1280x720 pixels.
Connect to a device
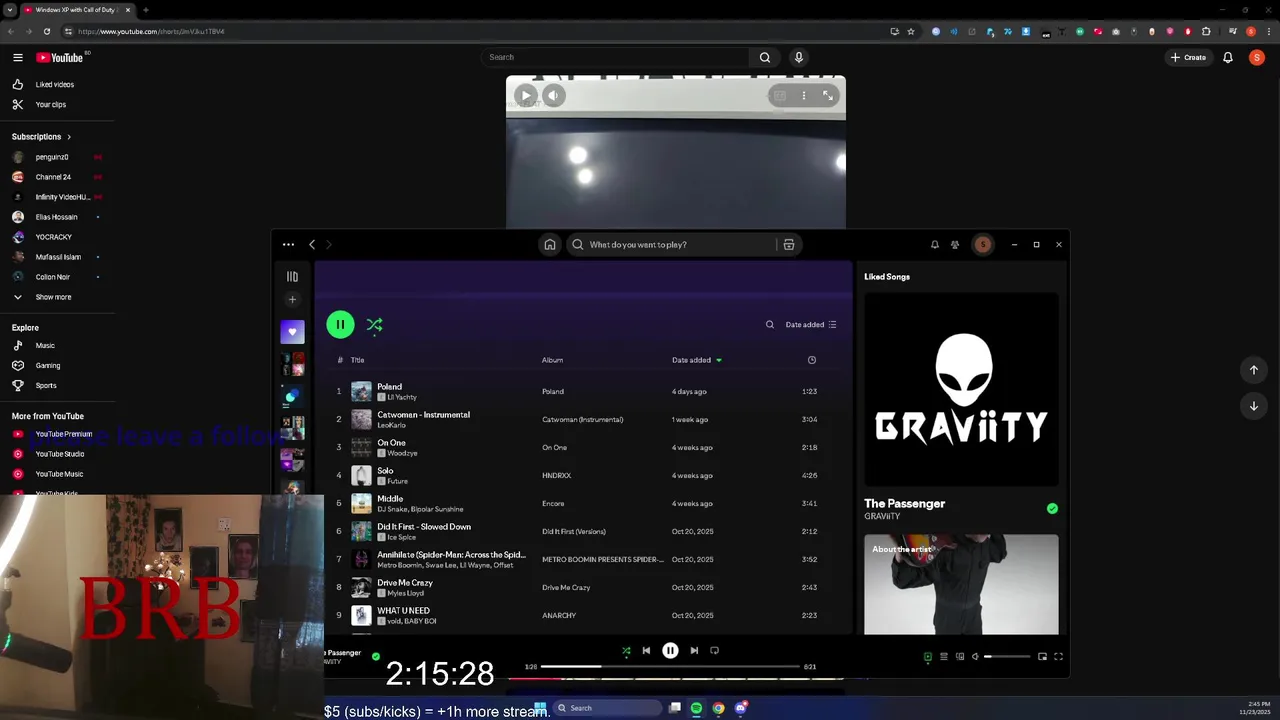coord(960,656)
